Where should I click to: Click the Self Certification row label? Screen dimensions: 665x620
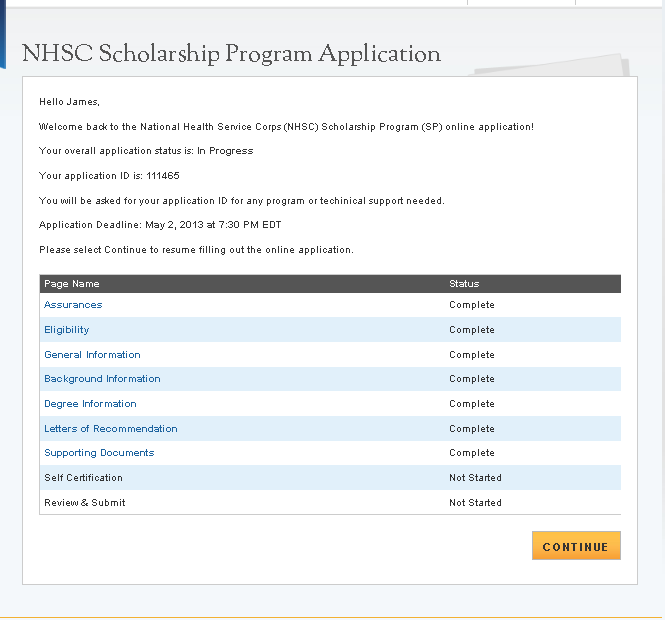pos(83,478)
